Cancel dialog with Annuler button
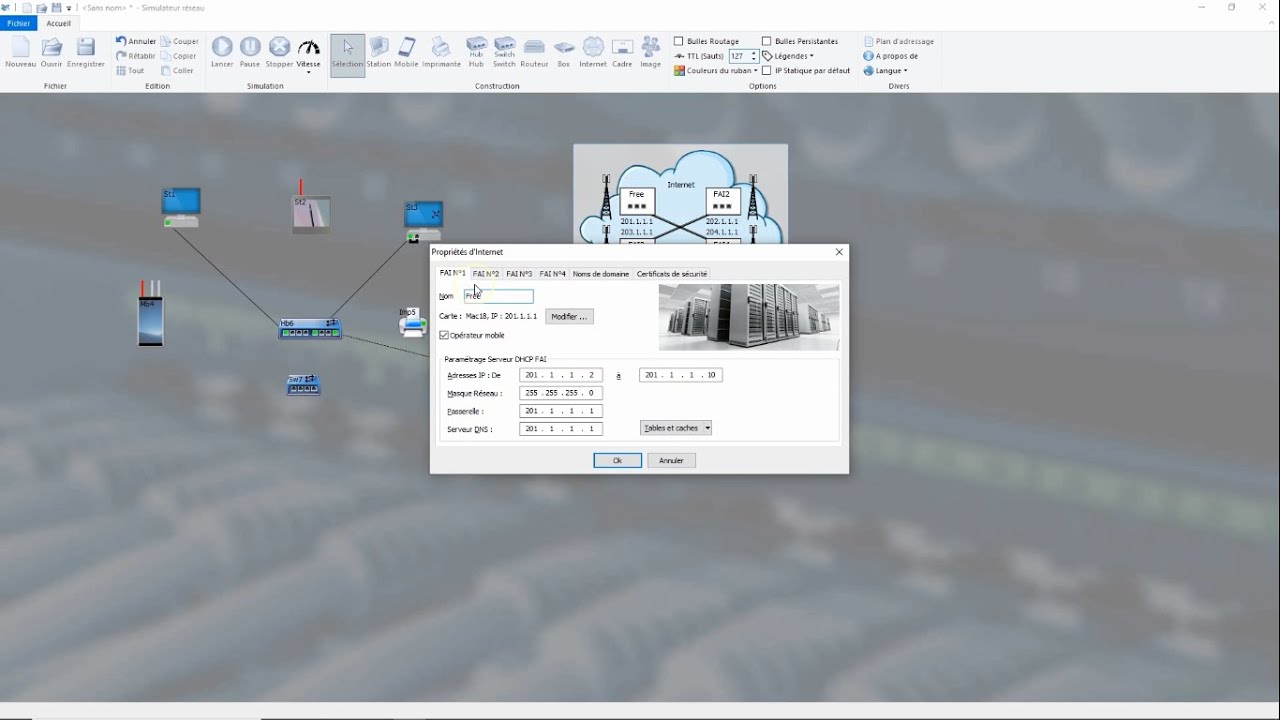Image resolution: width=1280 pixels, height=720 pixels. point(671,460)
